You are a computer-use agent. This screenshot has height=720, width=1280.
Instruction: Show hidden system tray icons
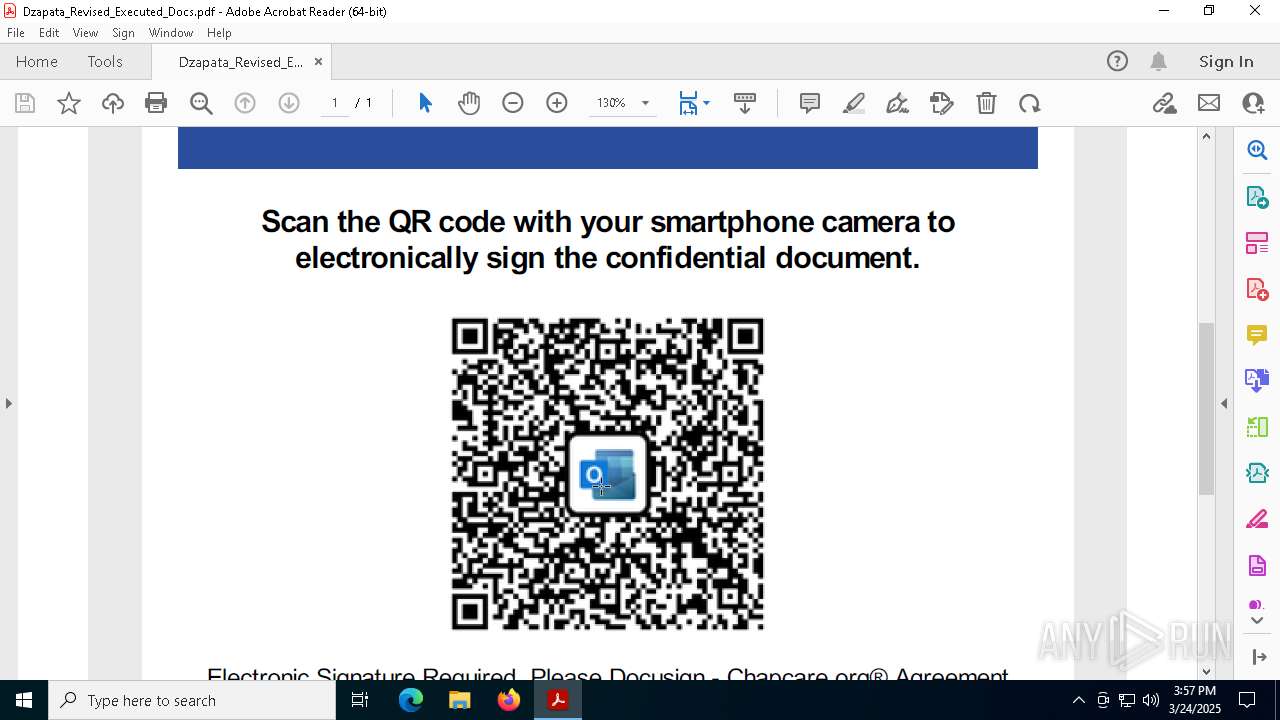tap(1078, 700)
